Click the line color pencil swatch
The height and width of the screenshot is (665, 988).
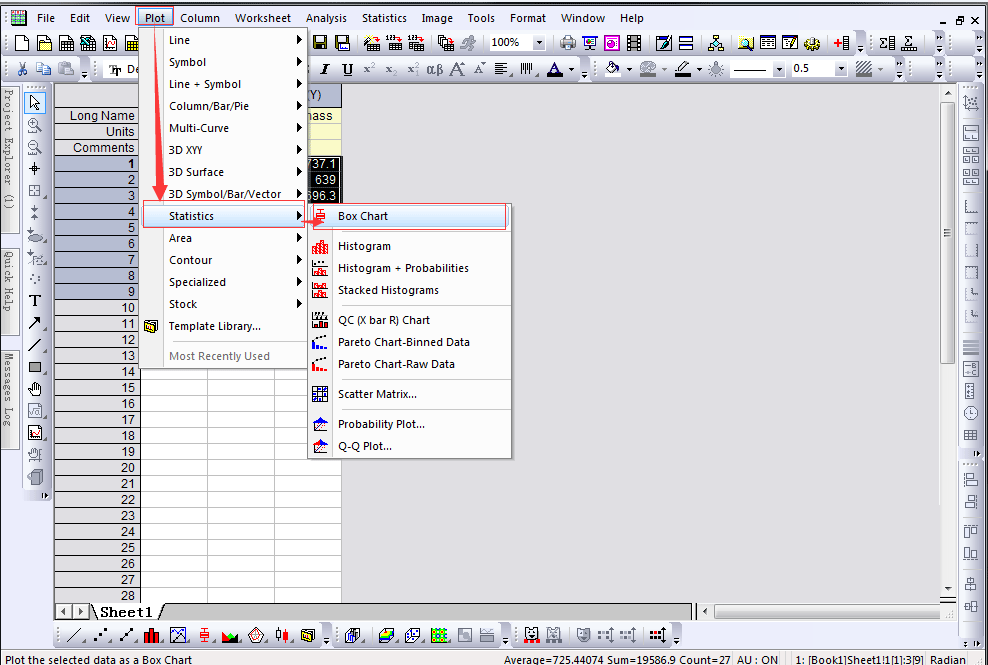(x=683, y=69)
